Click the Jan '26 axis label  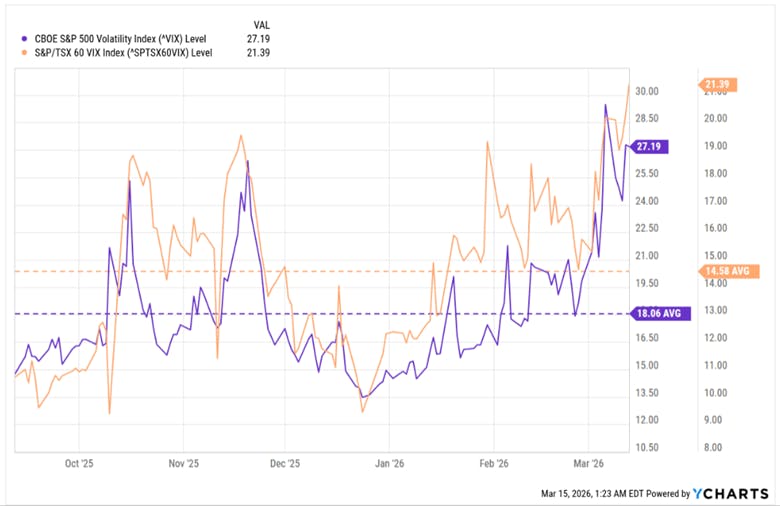pyautogui.click(x=390, y=463)
